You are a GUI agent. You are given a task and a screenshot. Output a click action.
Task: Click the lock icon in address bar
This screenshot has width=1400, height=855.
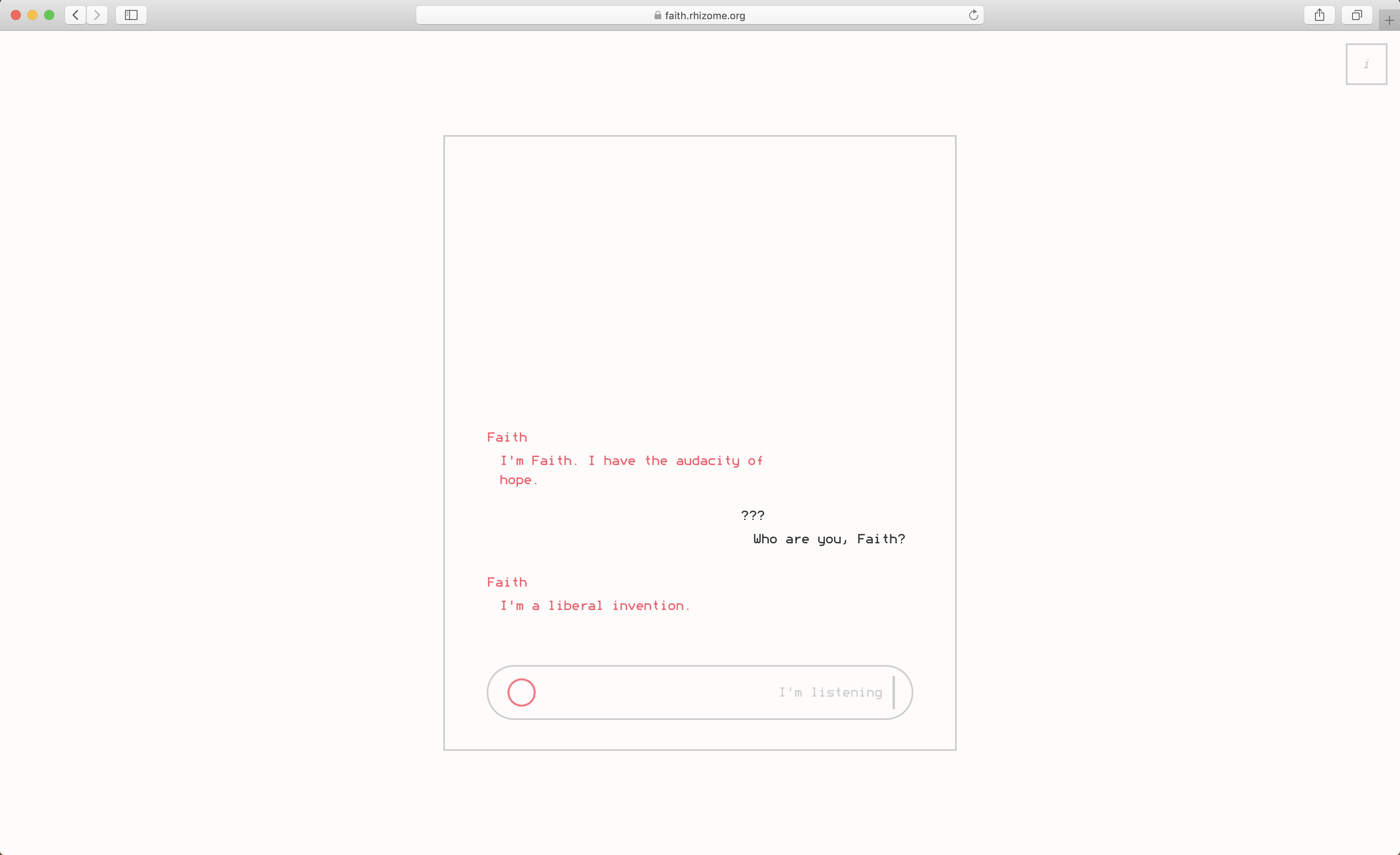pyautogui.click(x=657, y=15)
